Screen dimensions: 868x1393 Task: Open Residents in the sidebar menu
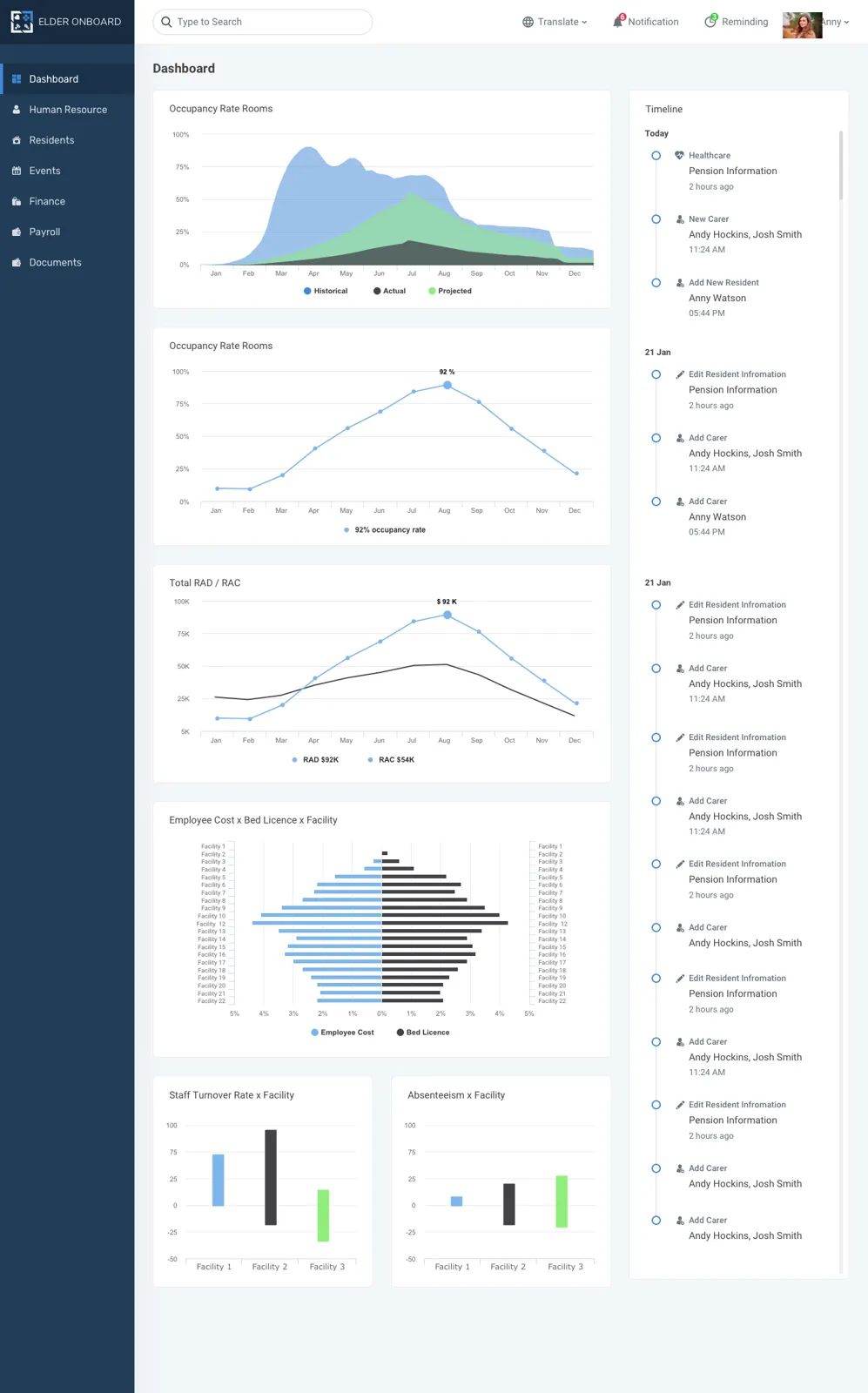point(67,140)
